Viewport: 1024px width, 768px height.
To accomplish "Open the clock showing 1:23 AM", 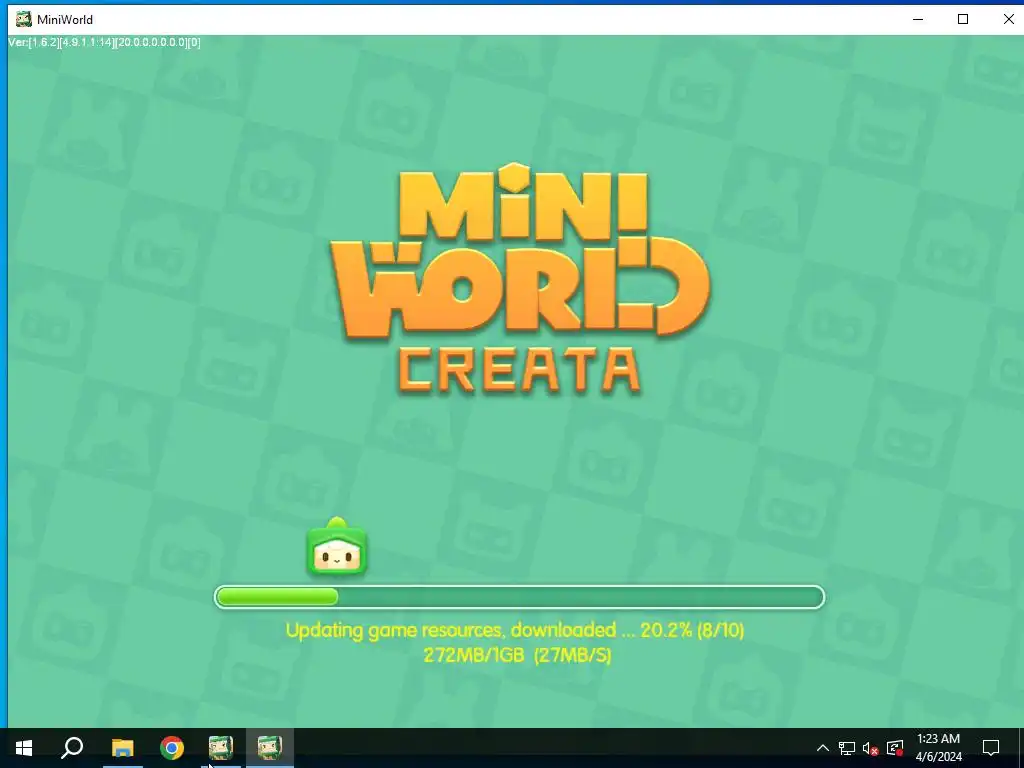I will pyautogui.click(x=938, y=748).
